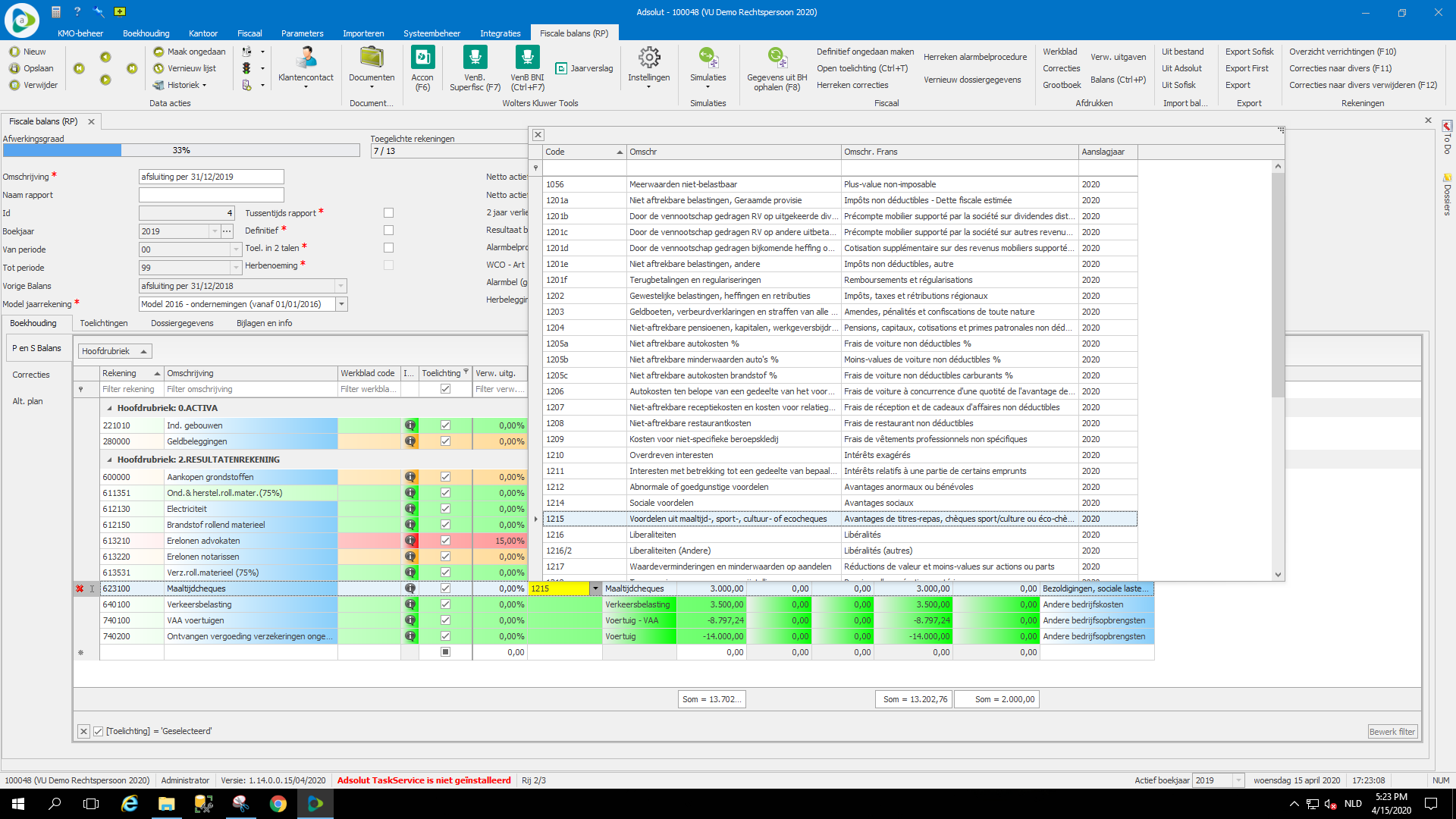Open the Fiscaal ribbon menu
Viewport: 1456px width, 819px height.
pos(249,33)
